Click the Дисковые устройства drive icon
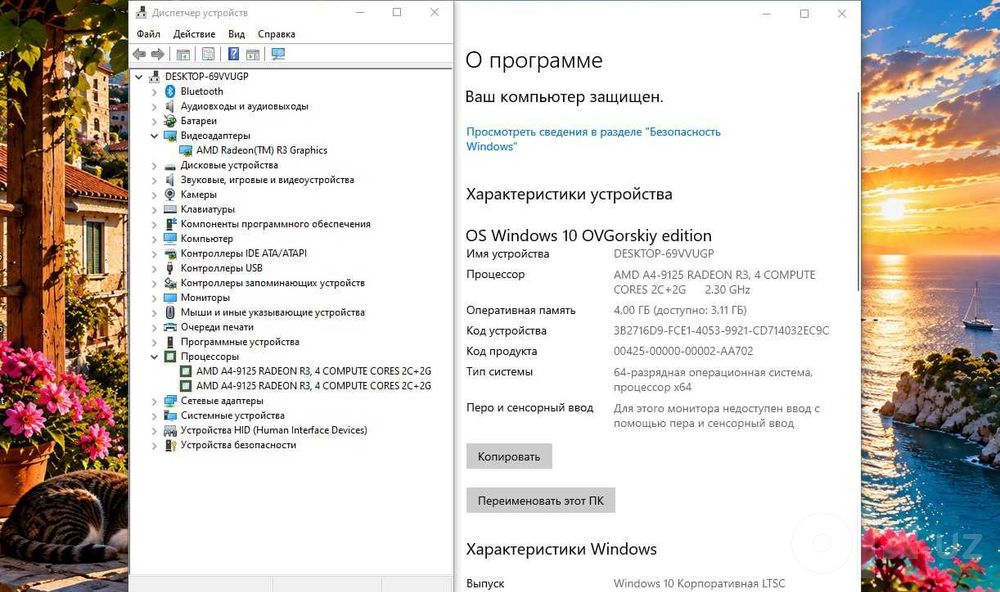 (170, 165)
